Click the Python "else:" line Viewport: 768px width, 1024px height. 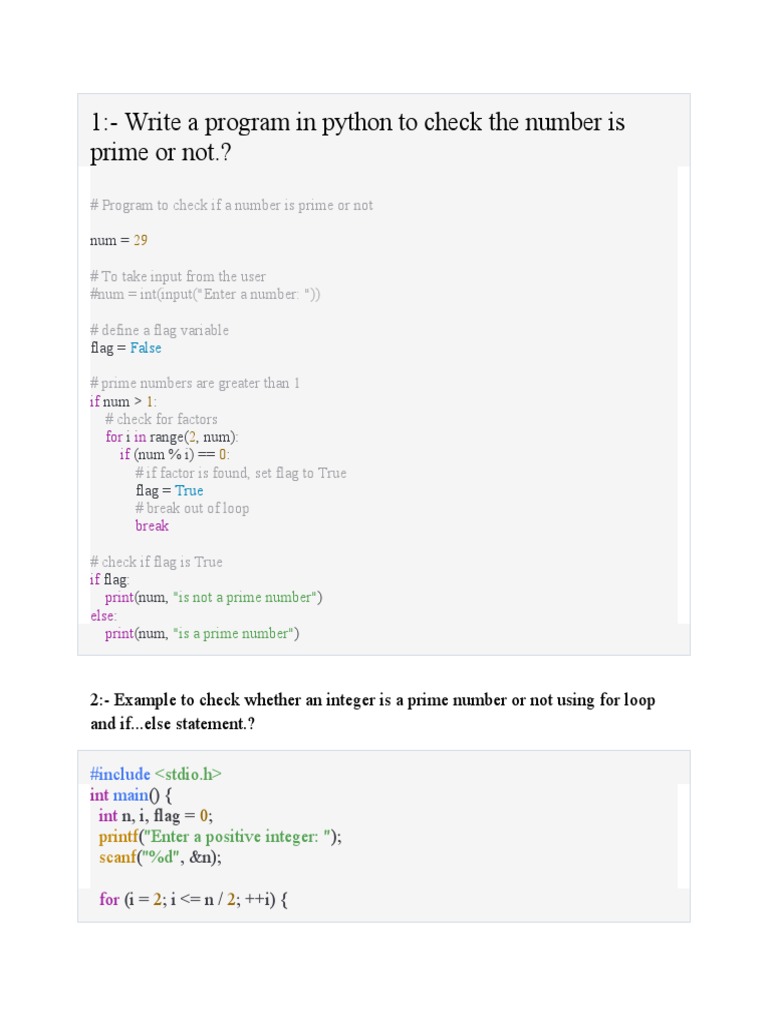pyautogui.click(x=103, y=615)
